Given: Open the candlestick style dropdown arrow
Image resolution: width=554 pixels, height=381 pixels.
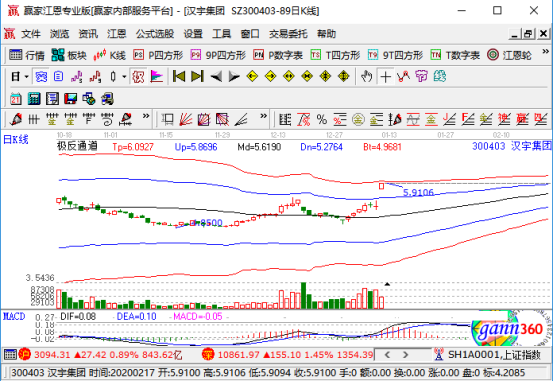Looking at the screenshot, I should click(x=124, y=76).
